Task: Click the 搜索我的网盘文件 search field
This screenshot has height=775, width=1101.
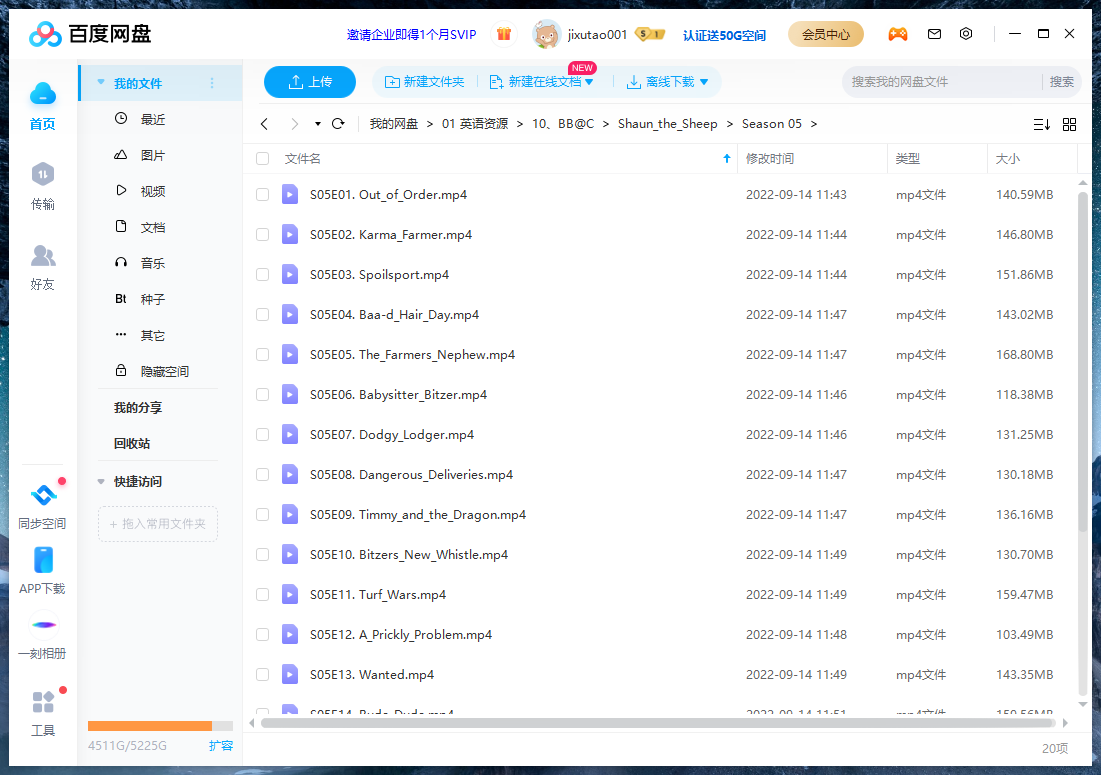Action: [x=942, y=82]
